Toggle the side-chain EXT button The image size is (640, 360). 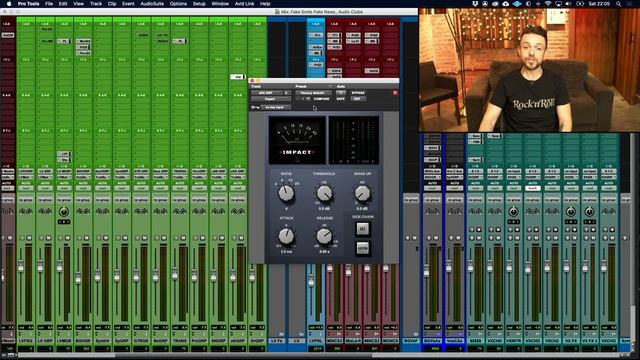pyautogui.click(x=362, y=229)
